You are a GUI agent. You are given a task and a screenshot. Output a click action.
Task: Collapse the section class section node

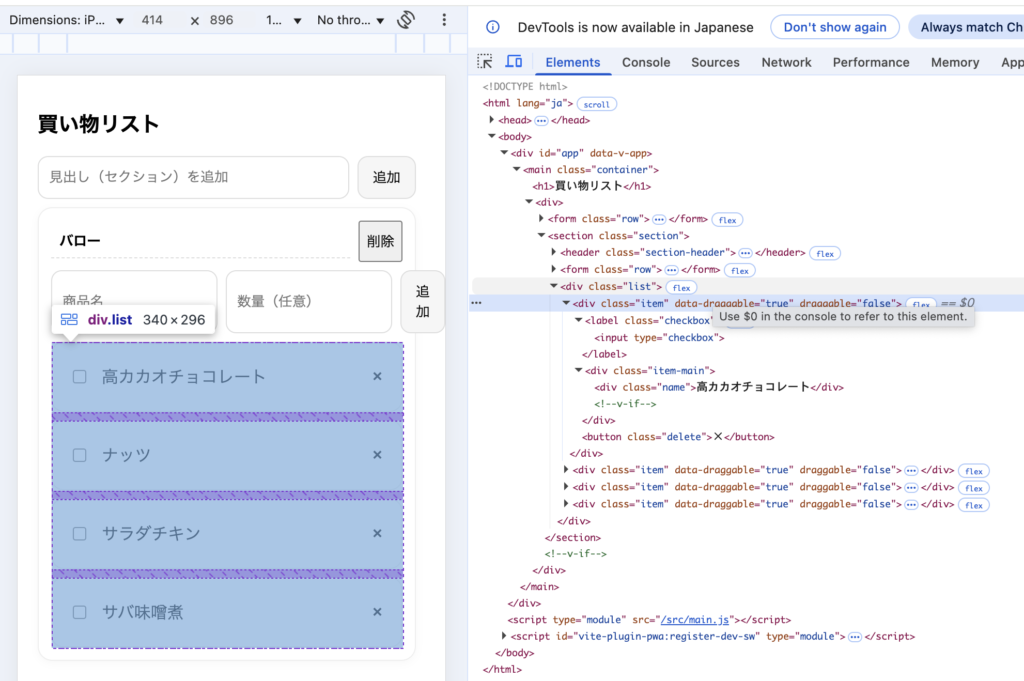[x=541, y=235]
